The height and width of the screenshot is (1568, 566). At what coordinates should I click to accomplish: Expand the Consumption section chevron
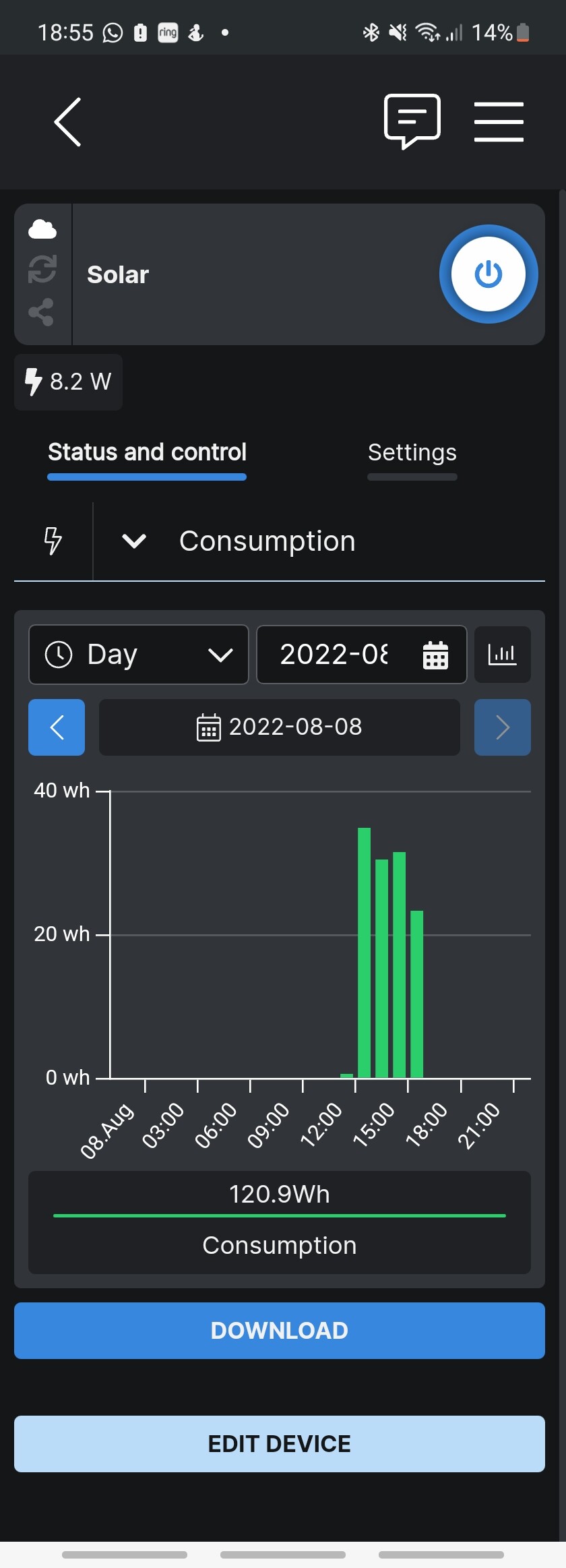[134, 541]
